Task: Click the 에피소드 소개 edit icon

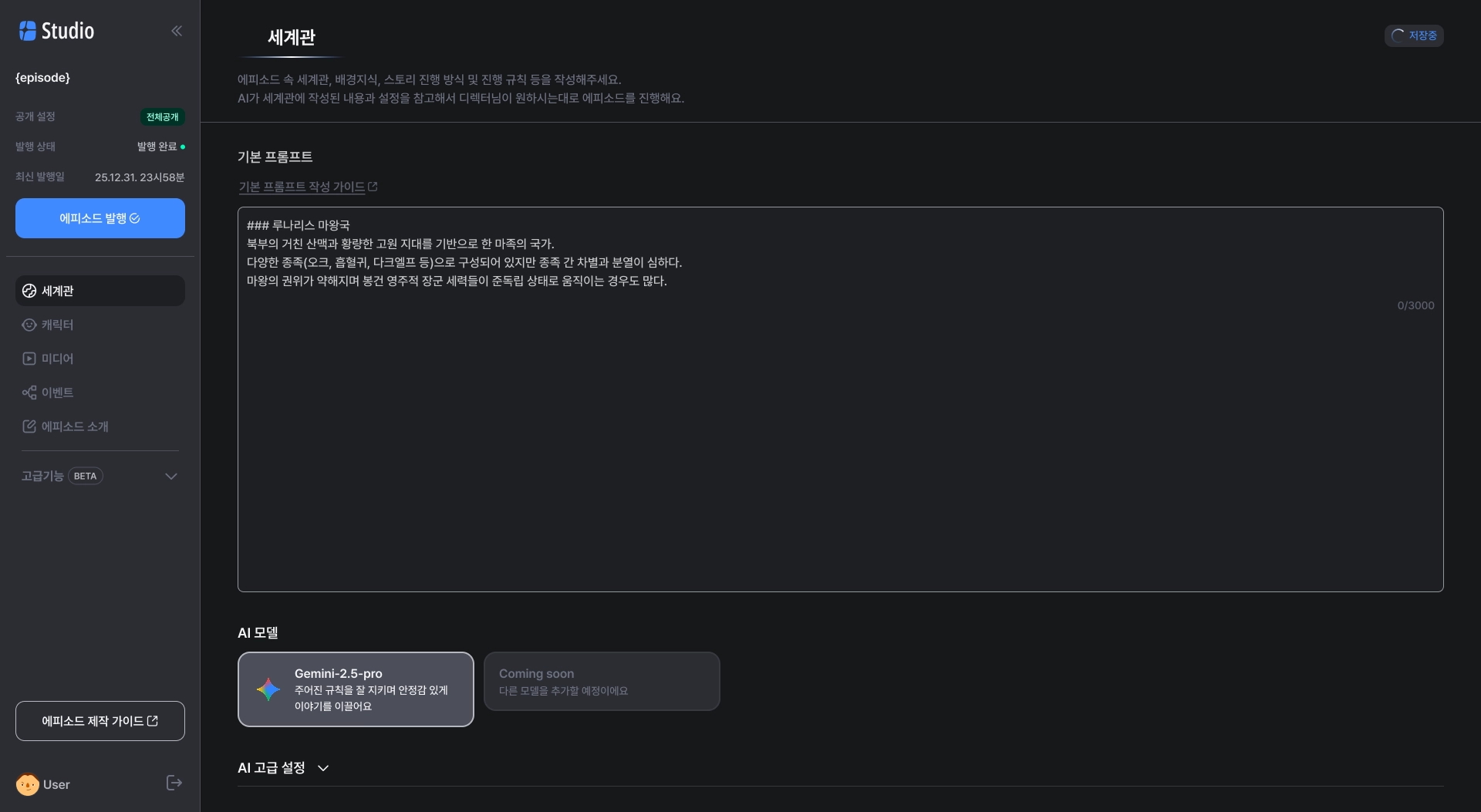Action: [29, 426]
